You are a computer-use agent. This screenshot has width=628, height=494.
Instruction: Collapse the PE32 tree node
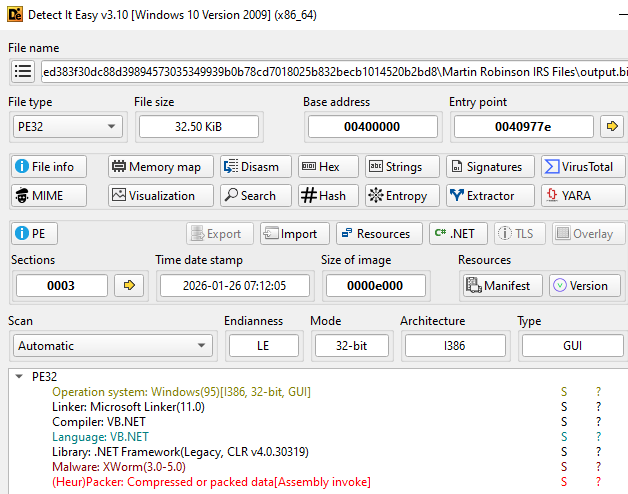click(x=20, y=377)
